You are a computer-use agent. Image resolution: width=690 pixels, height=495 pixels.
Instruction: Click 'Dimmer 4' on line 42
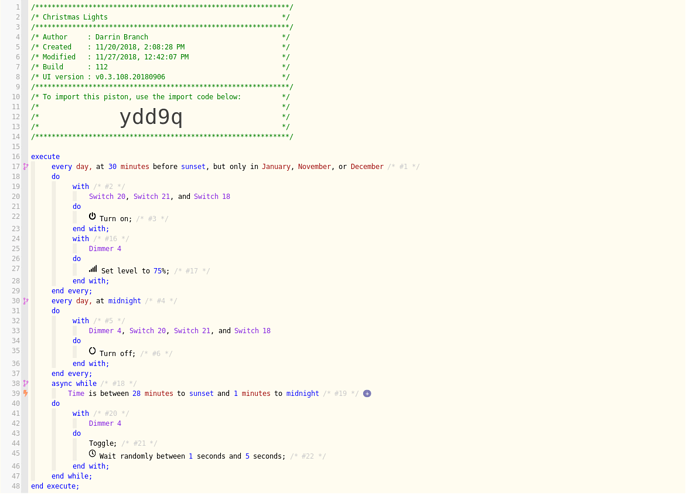(105, 423)
